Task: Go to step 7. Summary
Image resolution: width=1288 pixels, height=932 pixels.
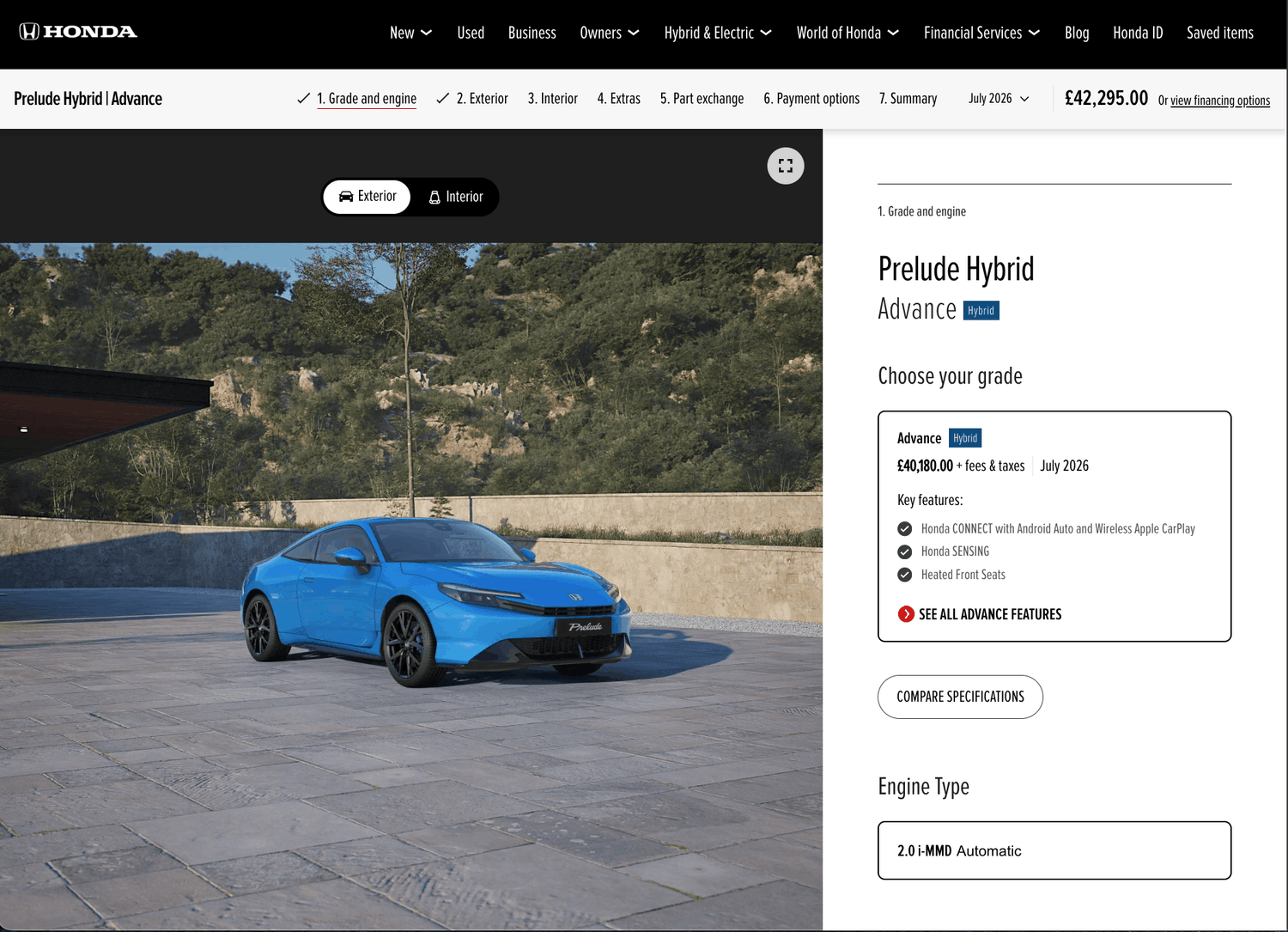Action: 908,99
